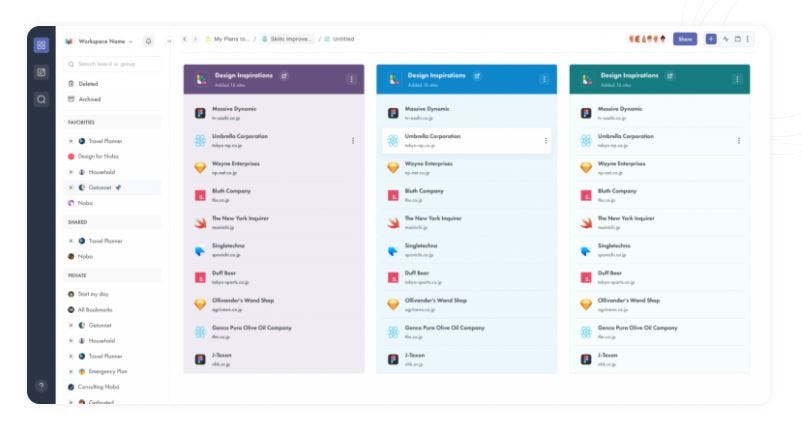Screen dimensions: 802x435
Task: Expand Travel Planner under Shared
Action: 71,241
